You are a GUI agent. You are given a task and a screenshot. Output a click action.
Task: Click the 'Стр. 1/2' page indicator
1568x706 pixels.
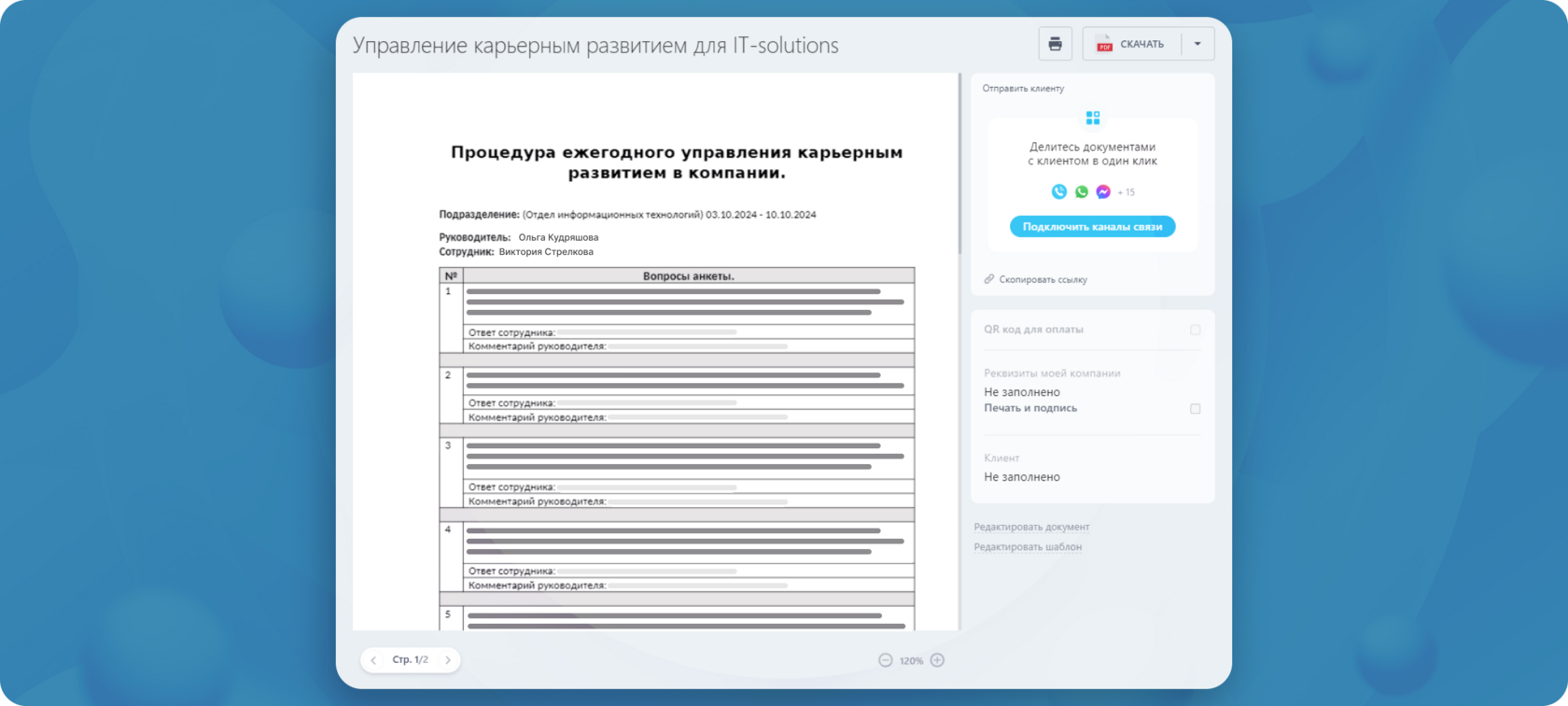tap(411, 659)
